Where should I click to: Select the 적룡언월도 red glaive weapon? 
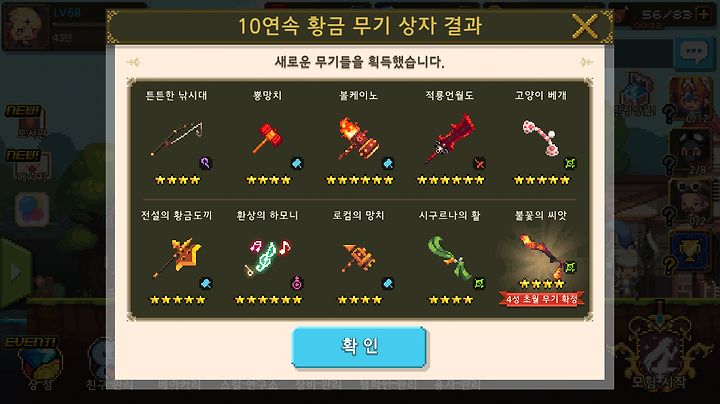[450, 138]
